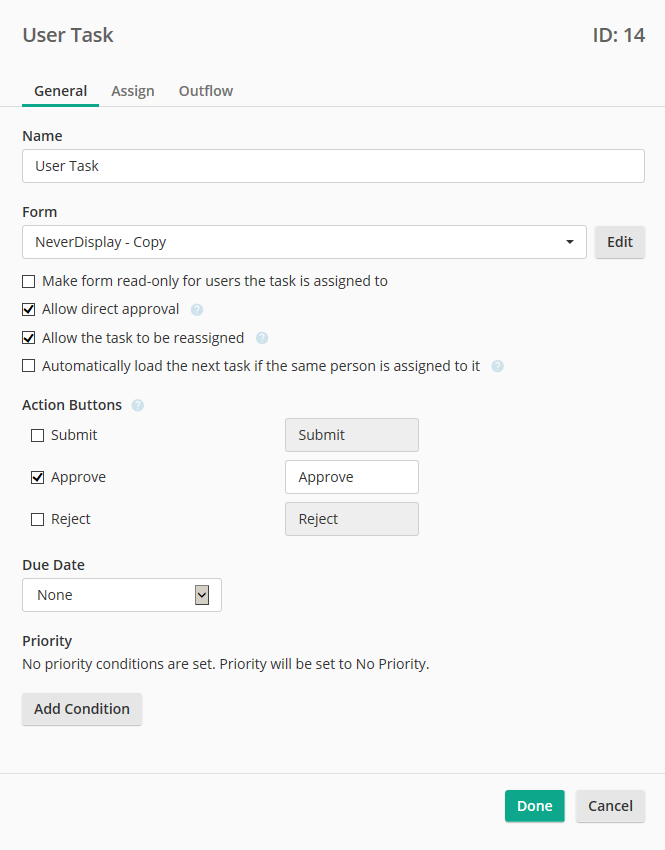Check the Reject action button checkbox
Image resolution: width=665 pixels, height=850 pixels.
tap(38, 520)
